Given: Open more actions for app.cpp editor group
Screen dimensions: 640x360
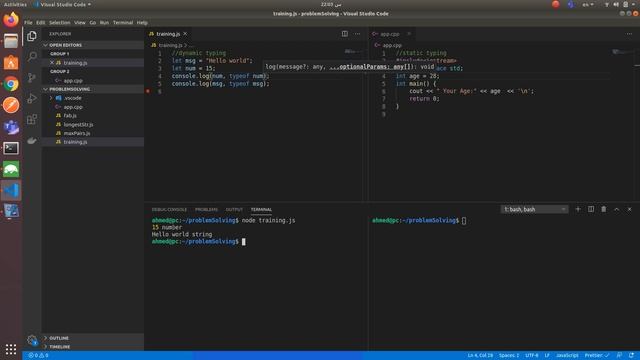Looking at the screenshot, I should [x=629, y=34].
